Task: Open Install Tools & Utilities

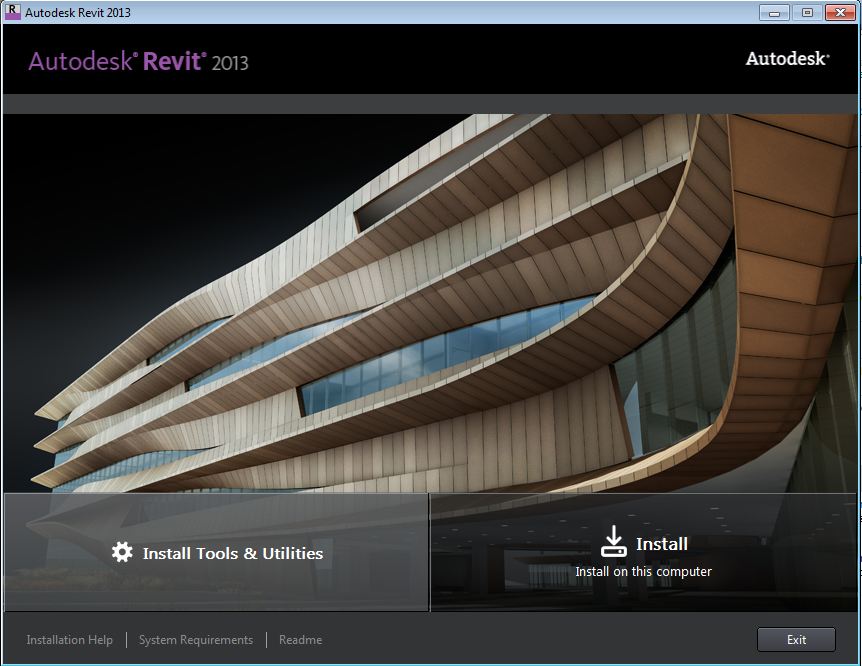Action: pos(217,552)
